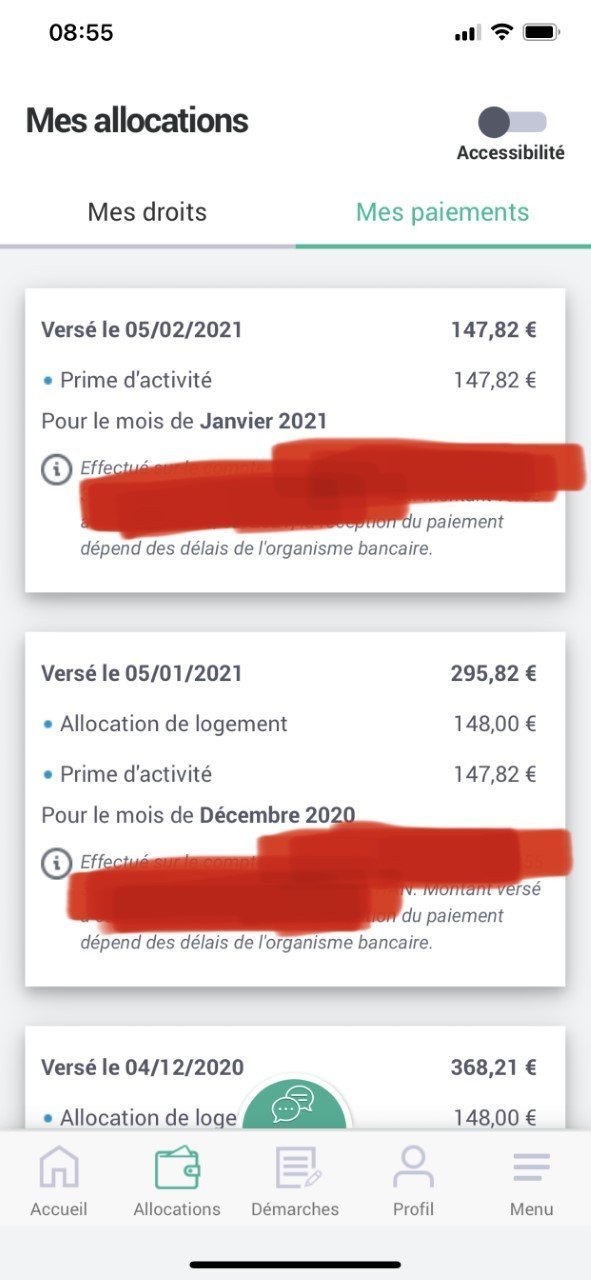
Task: Open the Menu hamburger icon
Action: click(531, 1168)
